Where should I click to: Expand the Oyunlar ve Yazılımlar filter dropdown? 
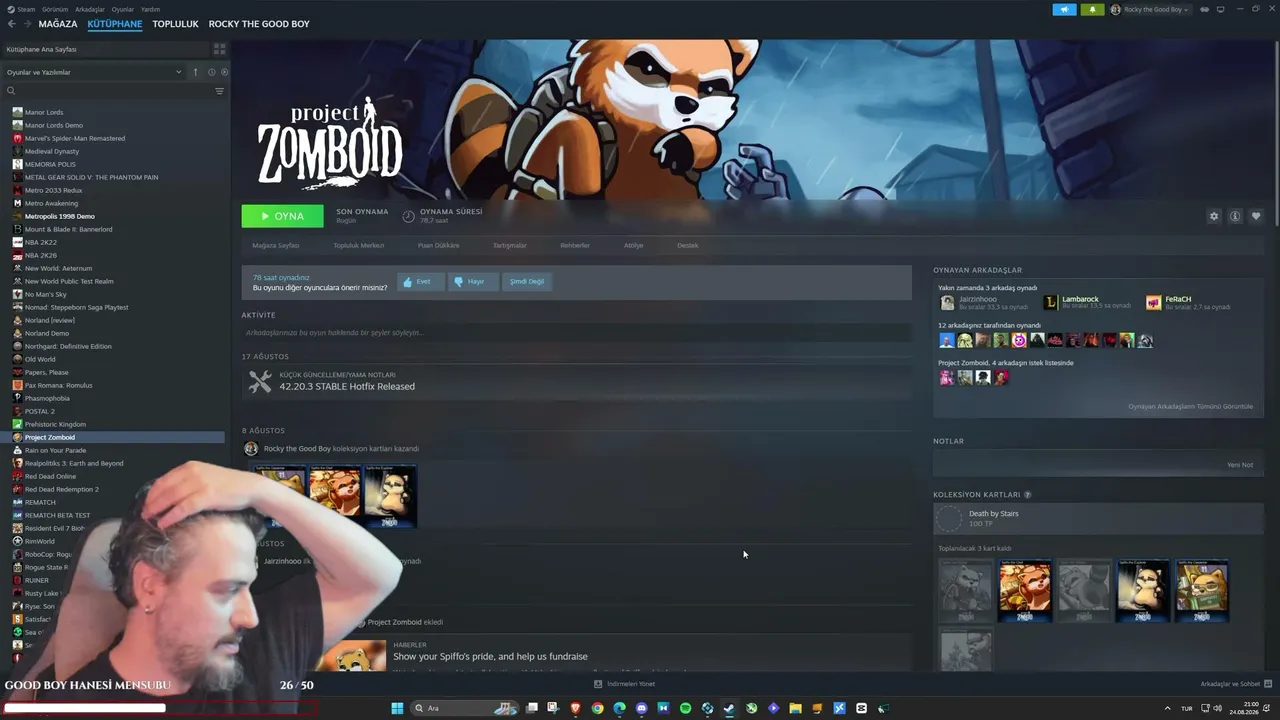[94, 72]
